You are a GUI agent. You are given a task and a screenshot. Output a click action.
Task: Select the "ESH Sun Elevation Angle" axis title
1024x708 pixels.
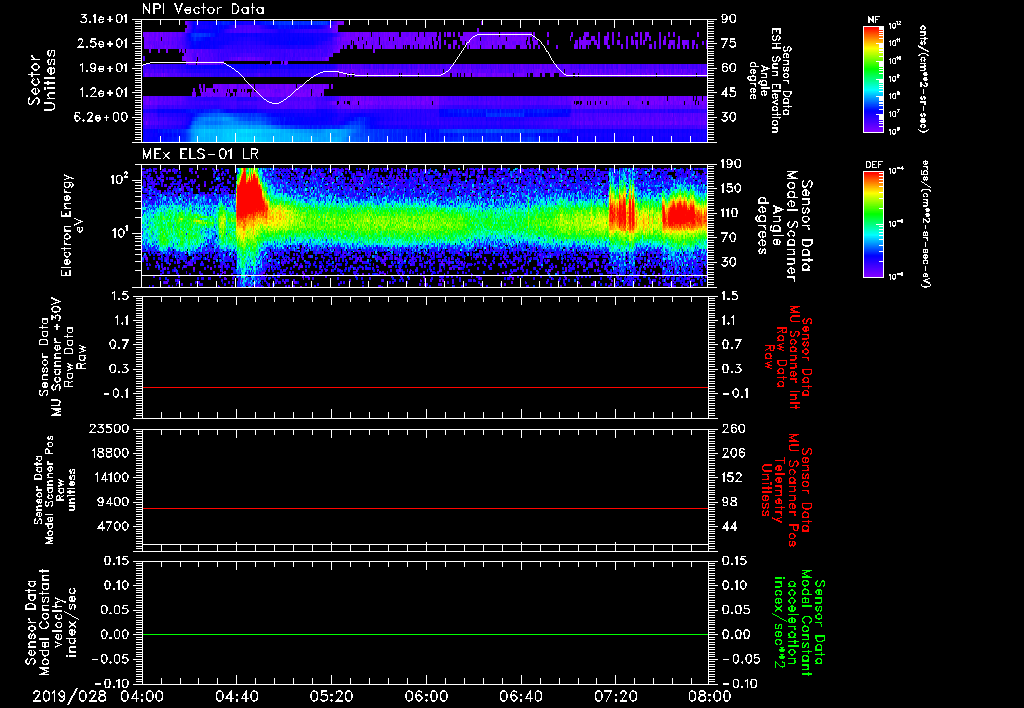[769, 80]
